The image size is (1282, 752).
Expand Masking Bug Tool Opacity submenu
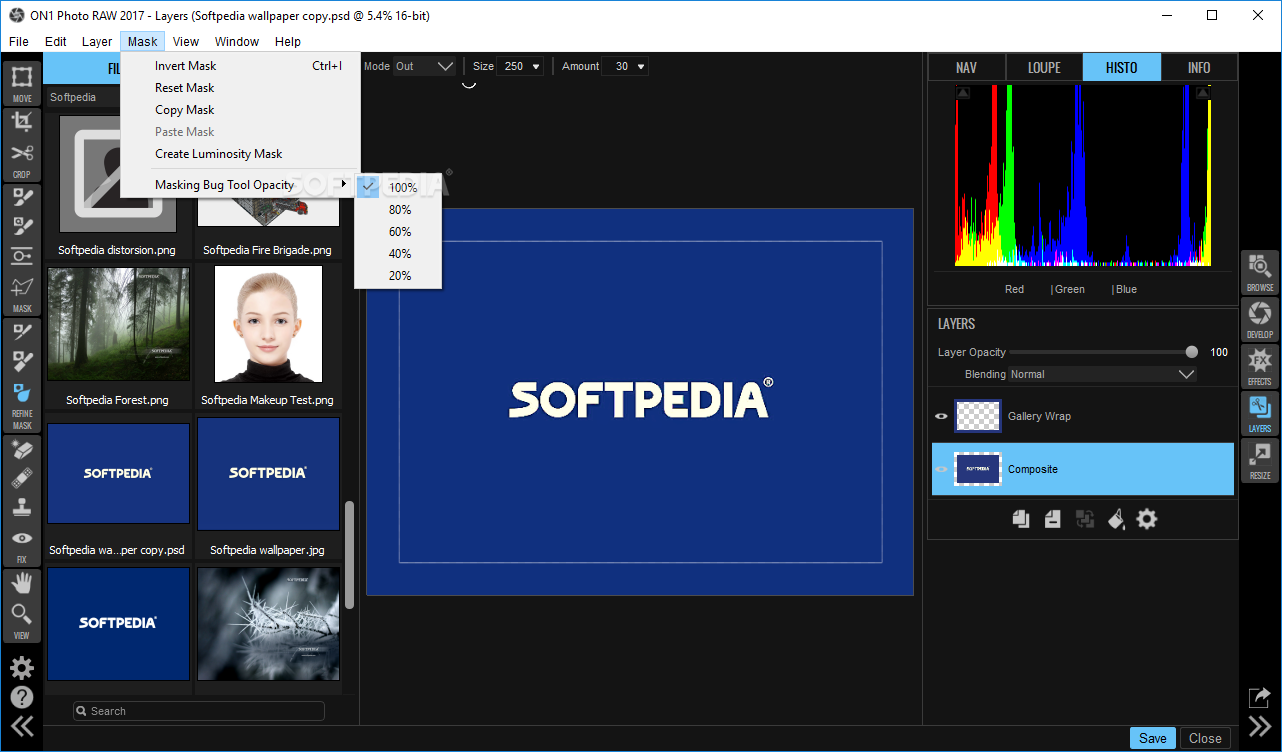coord(238,185)
